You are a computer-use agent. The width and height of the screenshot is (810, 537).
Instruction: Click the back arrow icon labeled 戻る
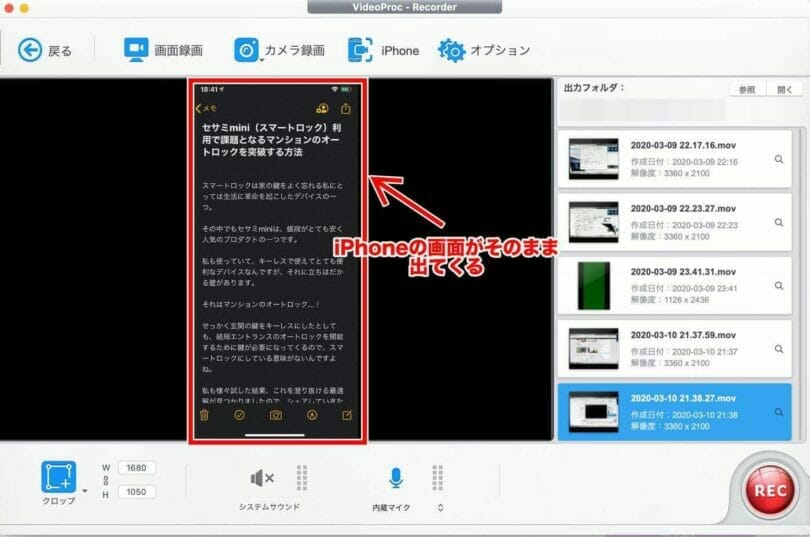30,50
